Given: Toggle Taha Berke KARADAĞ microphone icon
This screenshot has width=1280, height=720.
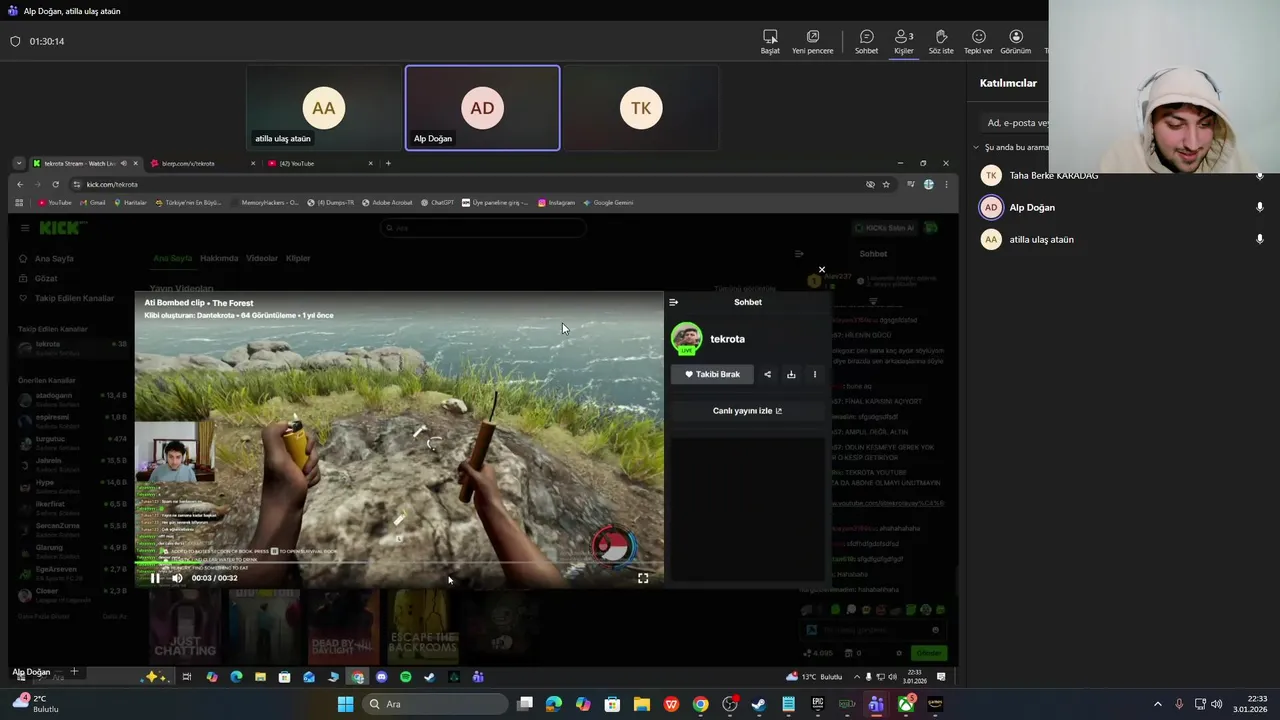Looking at the screenshot, I should pos(1260,176).
